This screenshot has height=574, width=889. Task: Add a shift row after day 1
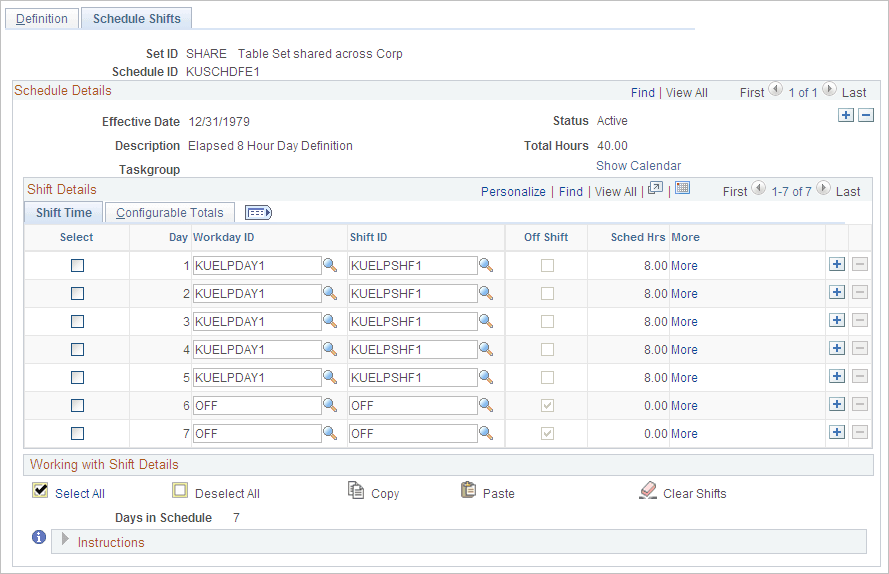point(837,264)
